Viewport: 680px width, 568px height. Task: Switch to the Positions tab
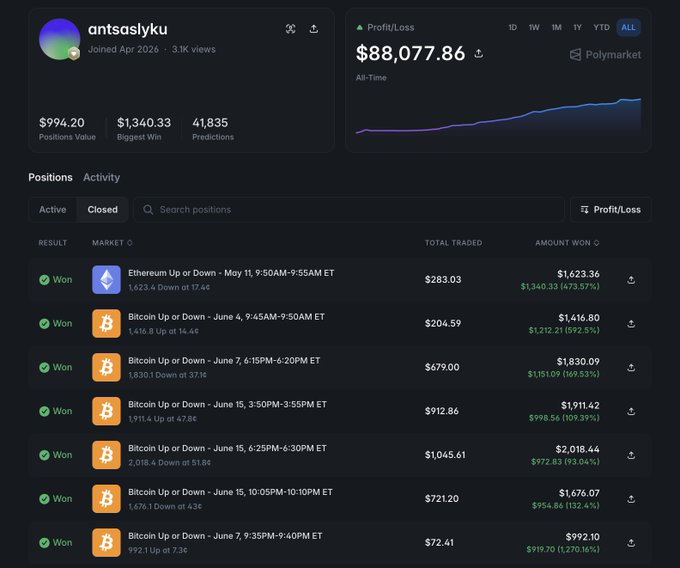pyautogui.click(x=50, y=177)
